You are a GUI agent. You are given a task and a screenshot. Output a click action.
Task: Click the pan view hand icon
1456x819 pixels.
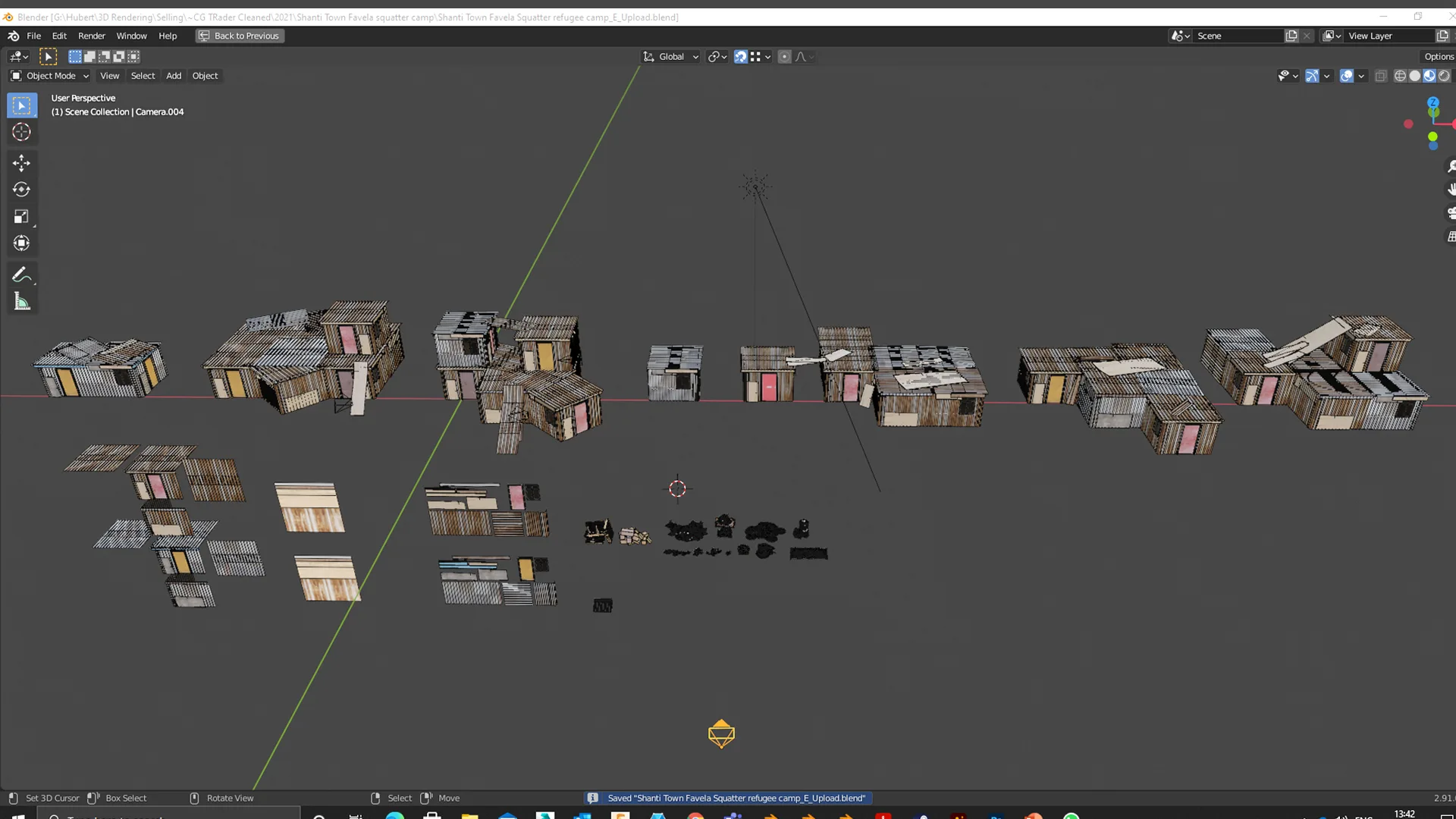pos(1451,190)
